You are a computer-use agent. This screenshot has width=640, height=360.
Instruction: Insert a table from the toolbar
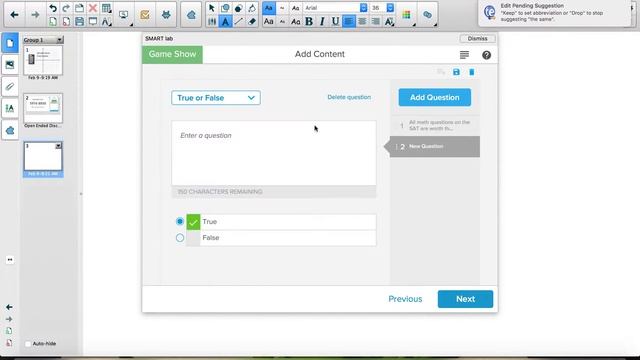[x=106, y=8]
